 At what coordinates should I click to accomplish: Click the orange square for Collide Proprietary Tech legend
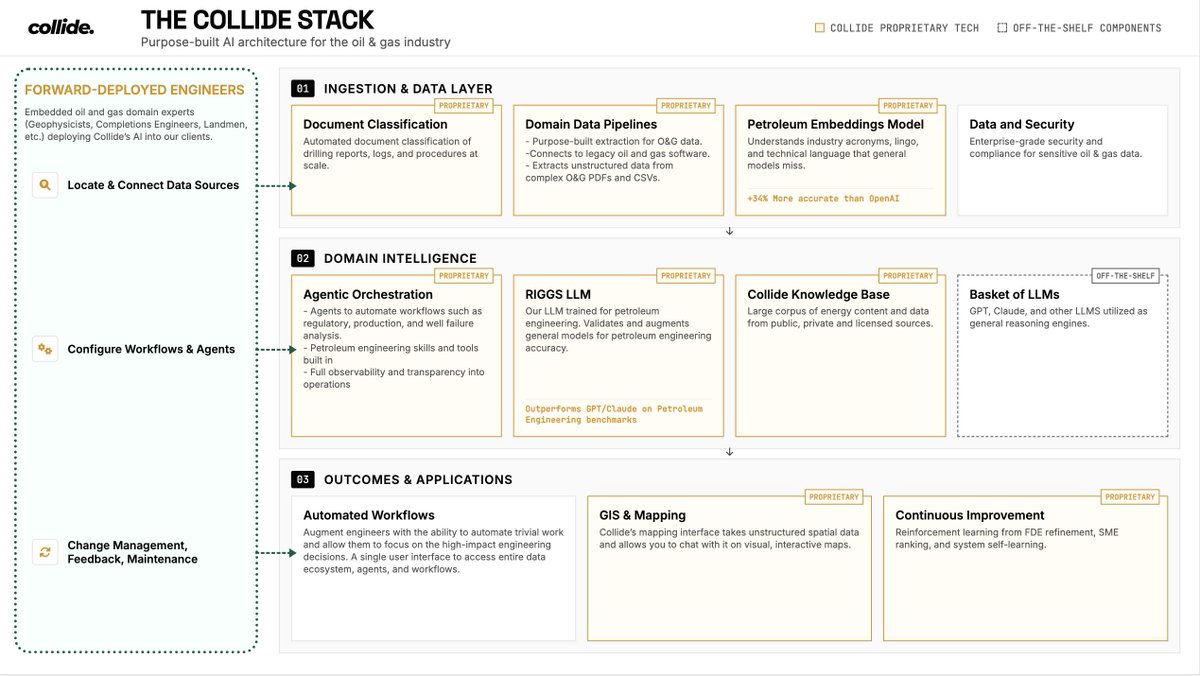coord(820,28)
